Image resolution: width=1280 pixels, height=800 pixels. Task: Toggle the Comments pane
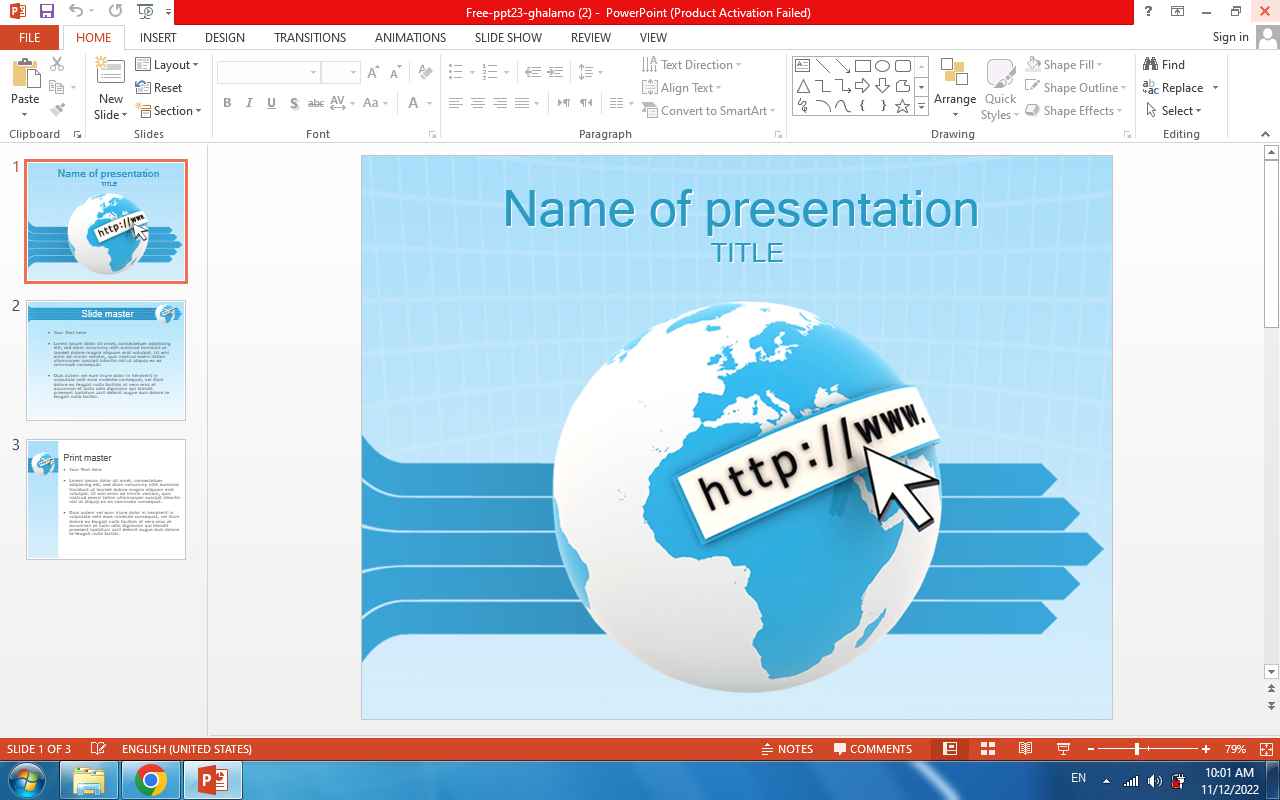tap(871, 749)
